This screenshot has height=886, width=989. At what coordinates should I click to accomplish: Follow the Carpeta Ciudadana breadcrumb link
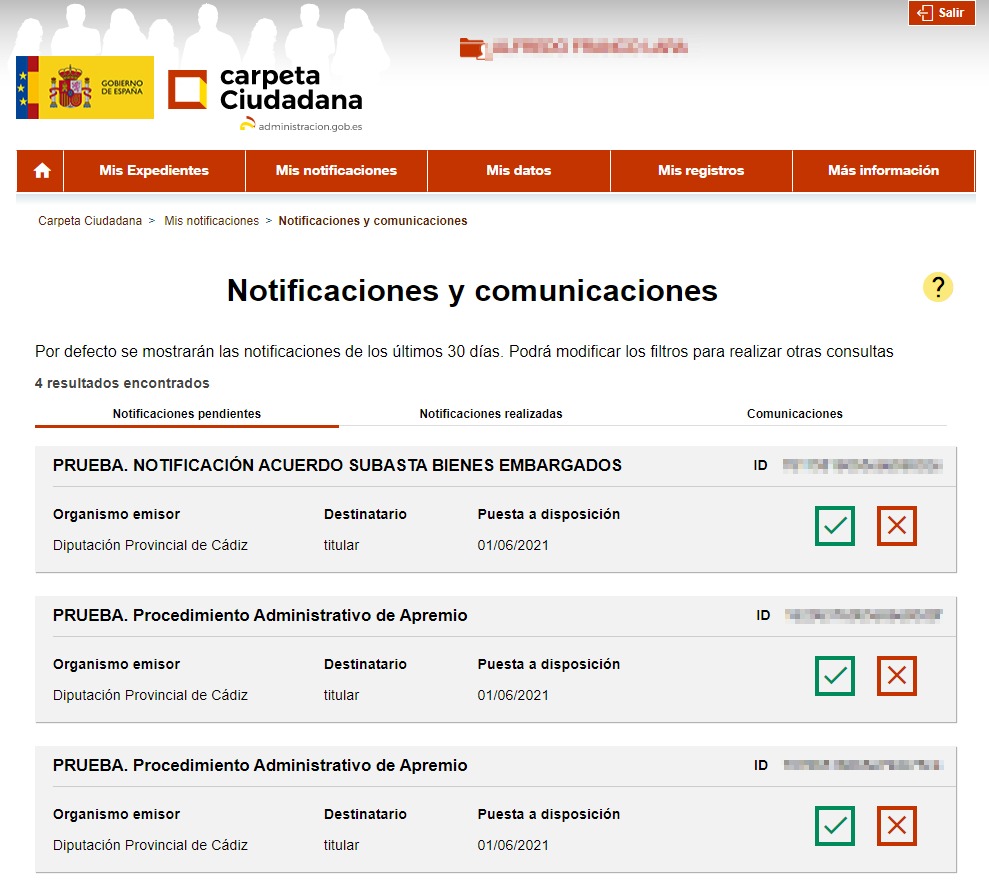(90, 221)
